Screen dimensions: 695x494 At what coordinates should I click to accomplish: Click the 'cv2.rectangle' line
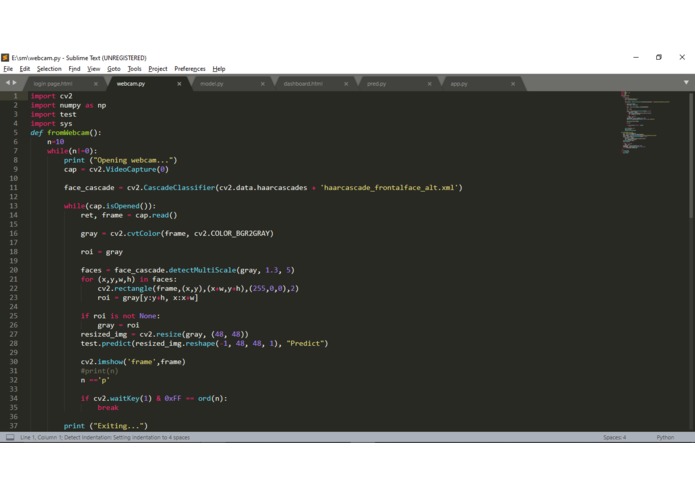coord(198,288)
